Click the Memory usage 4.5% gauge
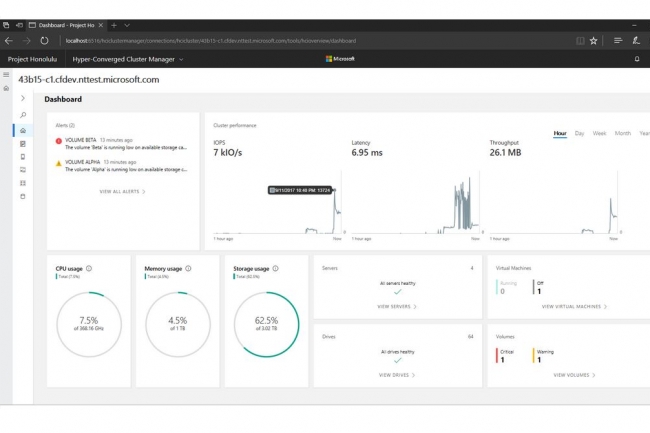Screen dimensions: 650x433 [x=178, y=324]
